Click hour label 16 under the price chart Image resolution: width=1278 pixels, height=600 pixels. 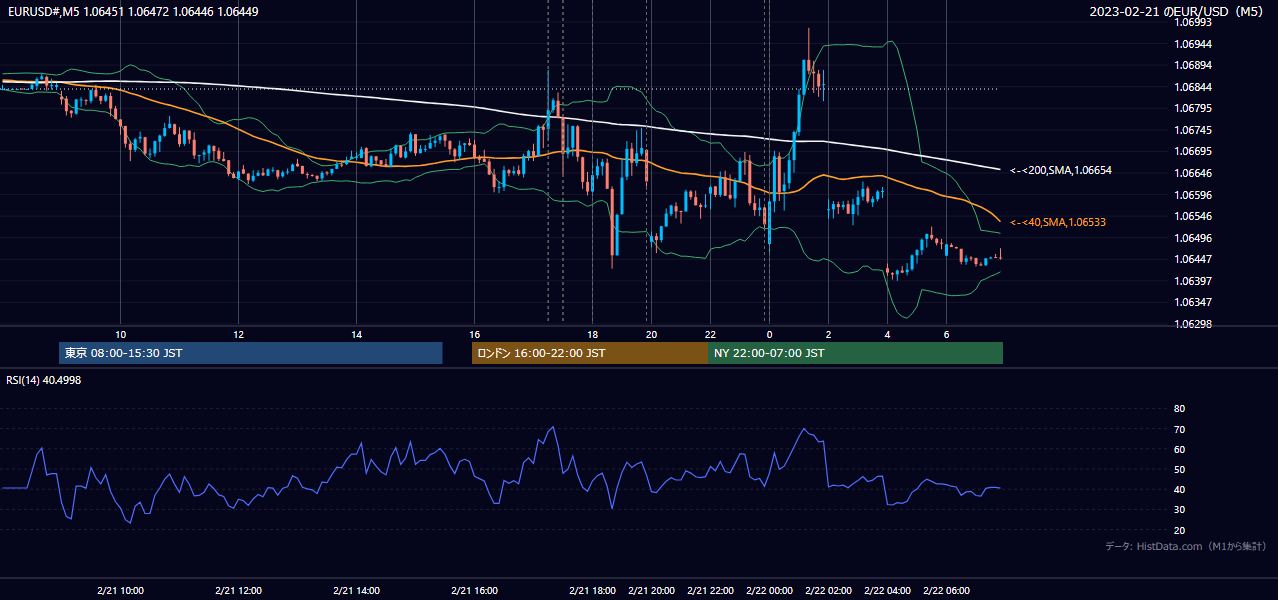coord(474,334)
